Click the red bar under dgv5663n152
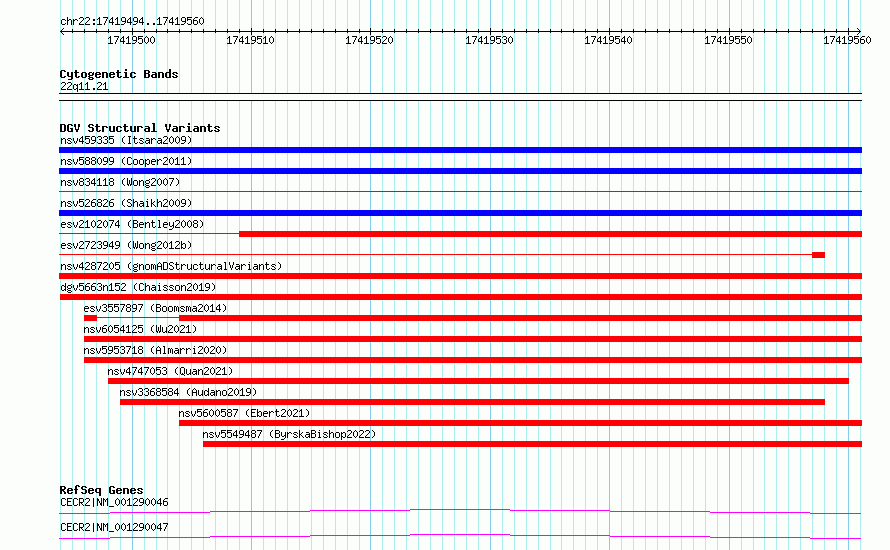890x550 pixels. pos(460,297)
